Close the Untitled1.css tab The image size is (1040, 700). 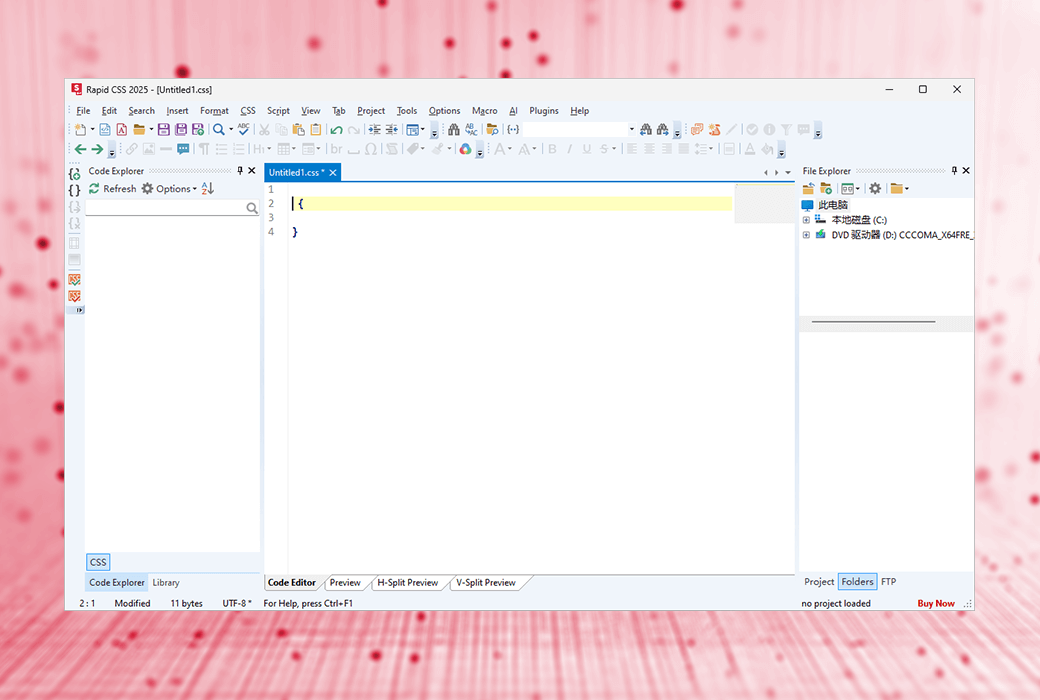tap(333, 173)
